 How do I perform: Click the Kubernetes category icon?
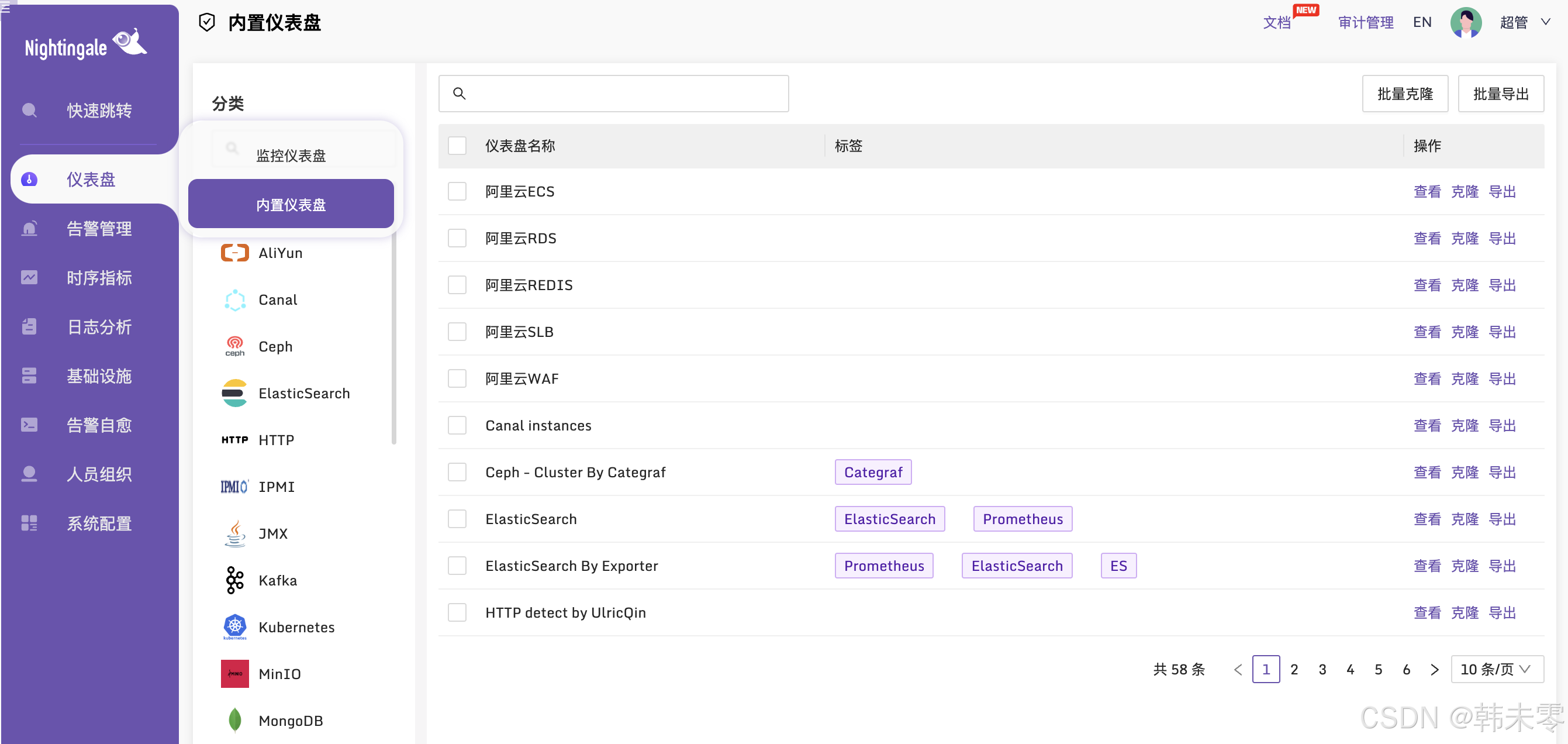point(234,626)
